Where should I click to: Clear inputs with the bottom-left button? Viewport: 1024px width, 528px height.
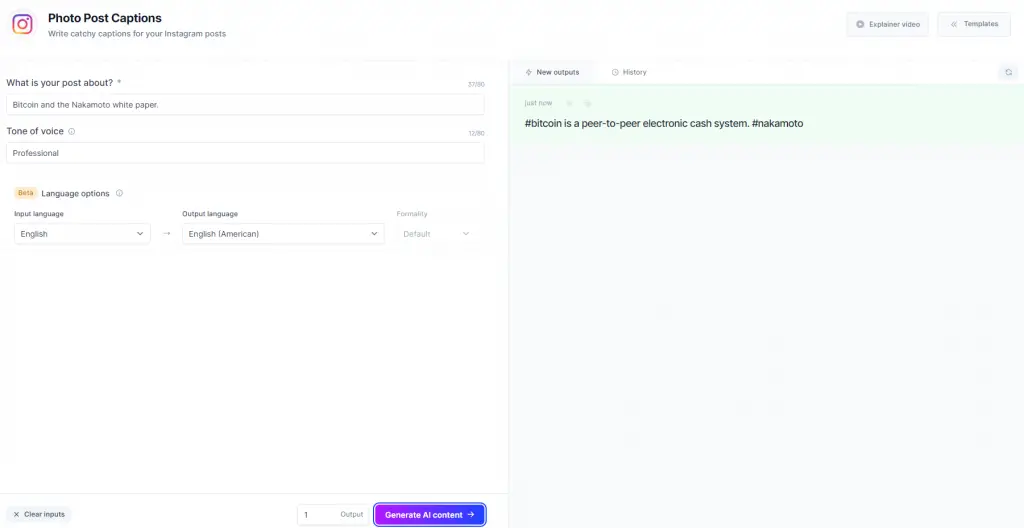coord(39,515)
